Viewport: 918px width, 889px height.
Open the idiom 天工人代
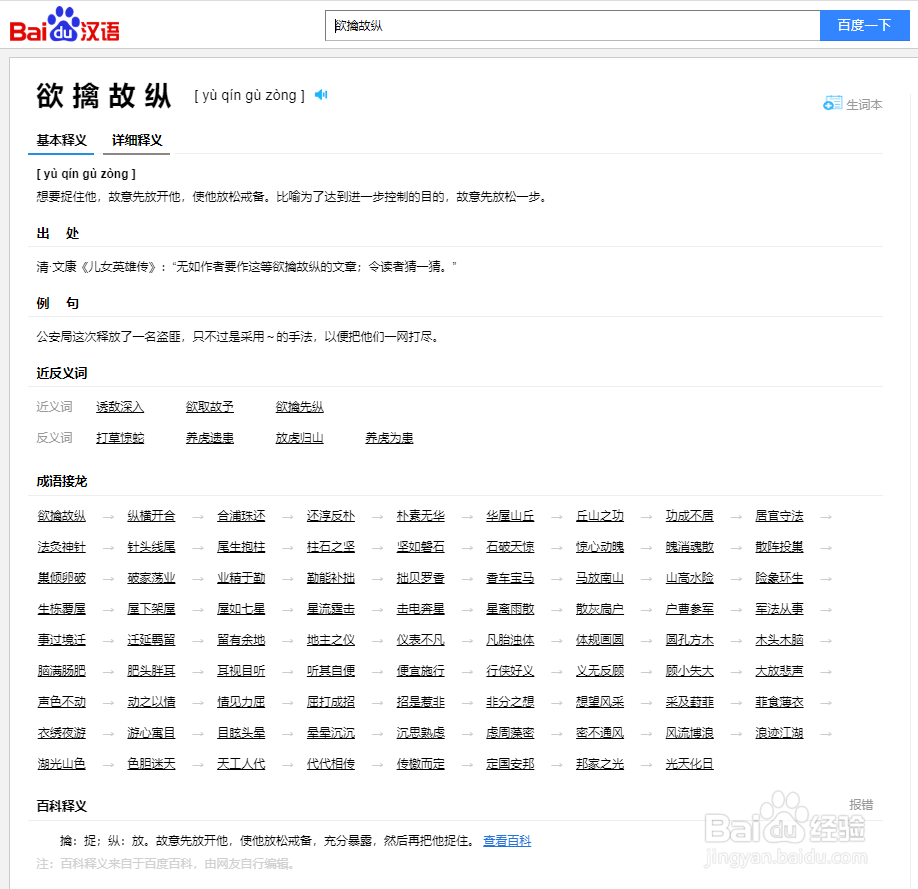pos(239,763)
